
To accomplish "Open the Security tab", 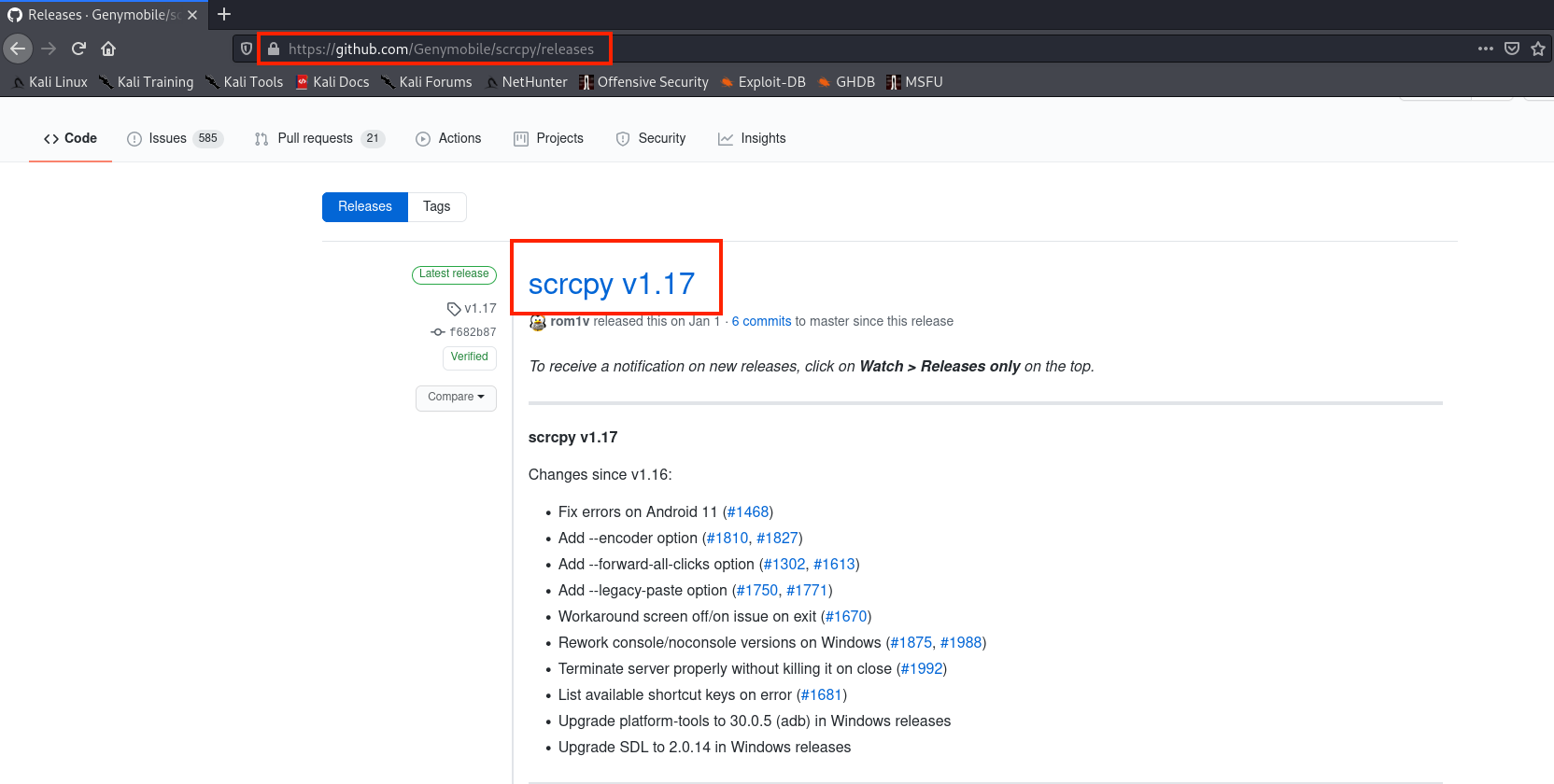I will tap(650, 138).
